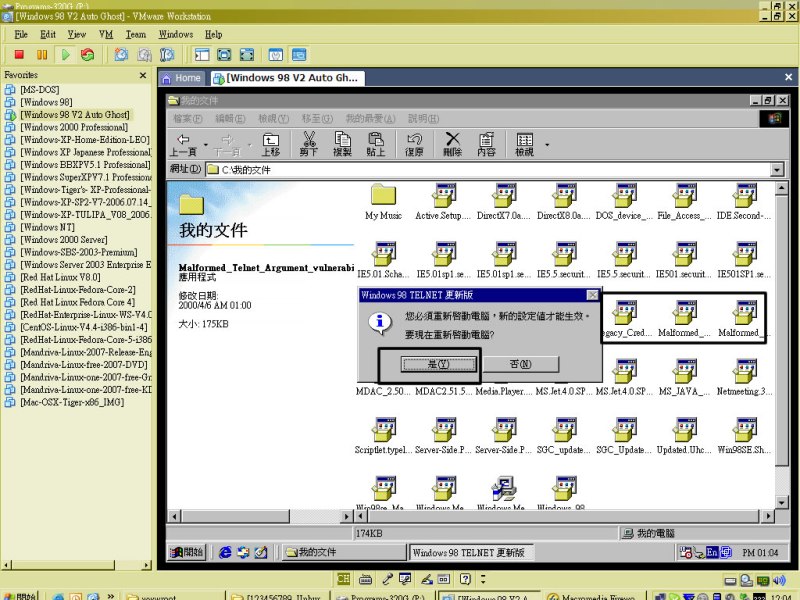Click the Paste (貼上) toolbar icon
Viewport: 800px width, 600px height.
(376, 144)
